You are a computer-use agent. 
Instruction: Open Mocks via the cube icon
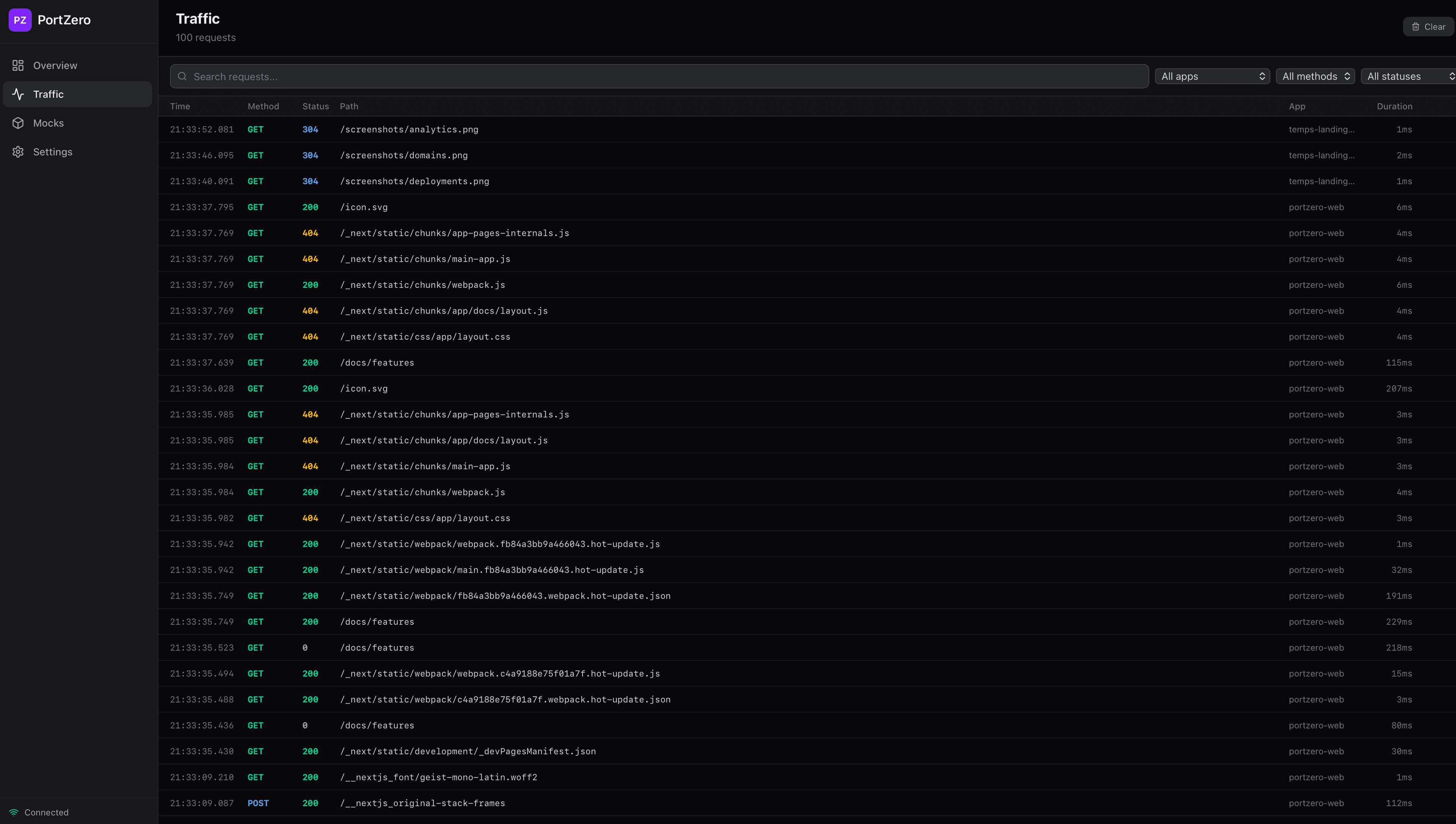click(17, 123)
